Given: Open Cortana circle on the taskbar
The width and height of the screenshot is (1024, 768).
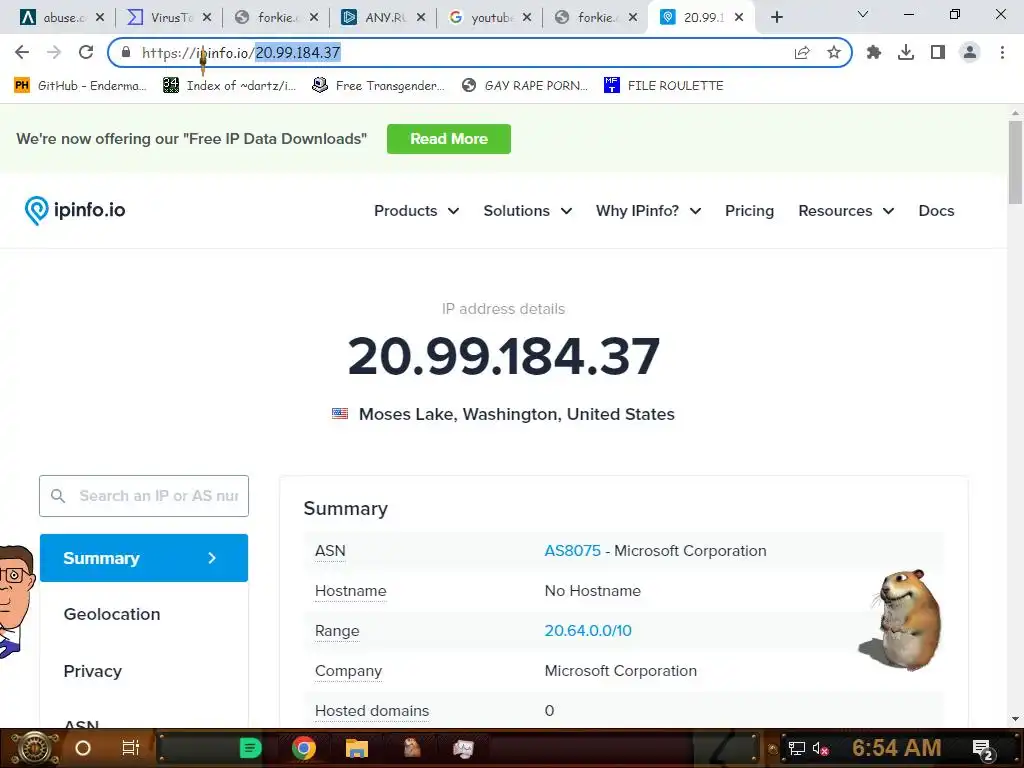Looking at the screenshot, I should click(x=83, y=748).
